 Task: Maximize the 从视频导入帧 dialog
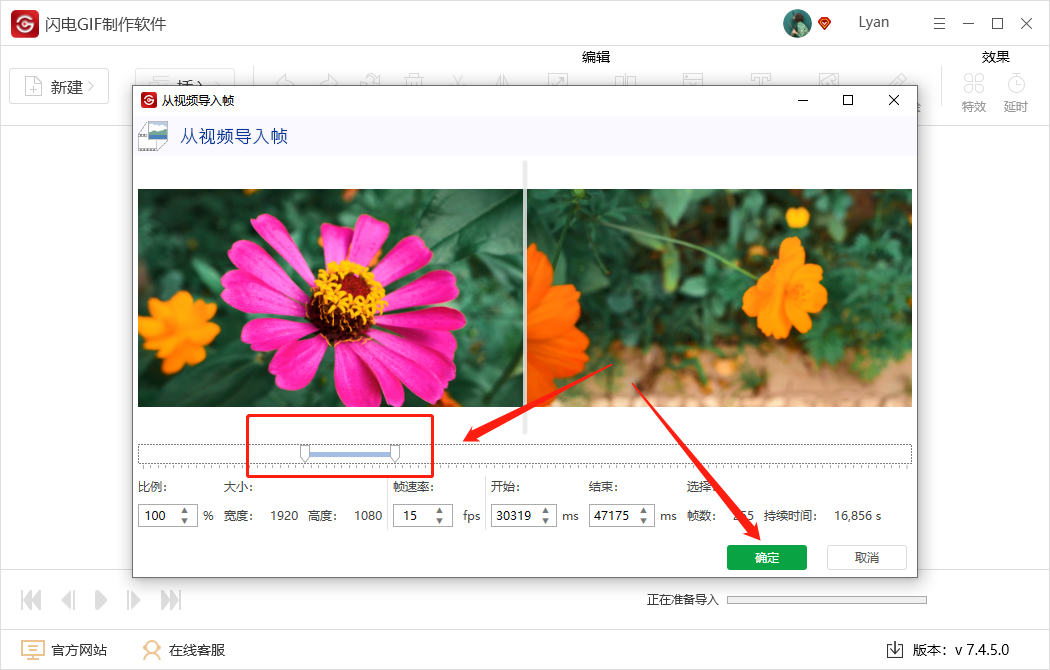tap(848, 100)
